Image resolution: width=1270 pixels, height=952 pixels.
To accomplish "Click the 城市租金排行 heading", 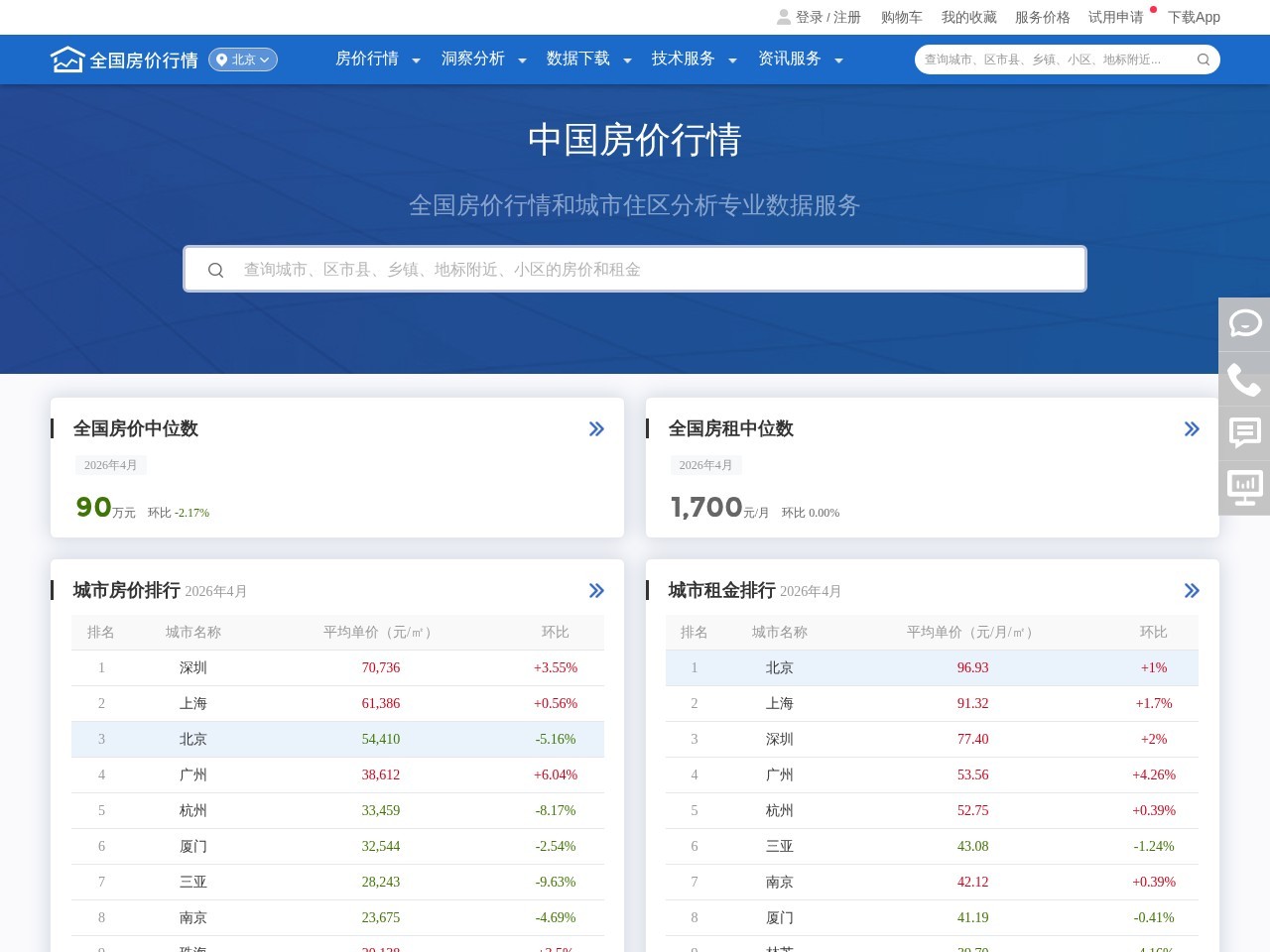I will pos(722,590).
